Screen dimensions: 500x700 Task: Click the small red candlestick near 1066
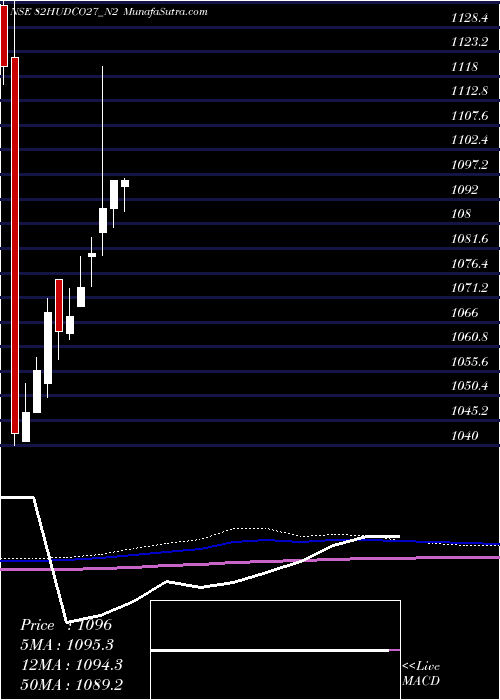click(59, 305)
